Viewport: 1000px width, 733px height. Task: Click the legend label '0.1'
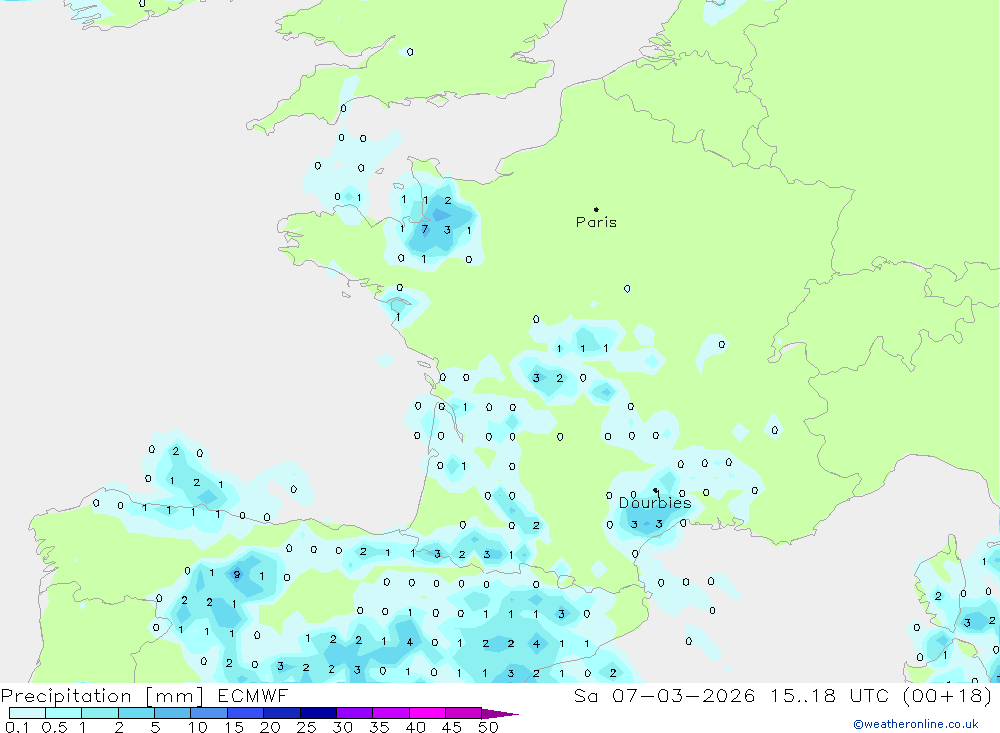17,727
